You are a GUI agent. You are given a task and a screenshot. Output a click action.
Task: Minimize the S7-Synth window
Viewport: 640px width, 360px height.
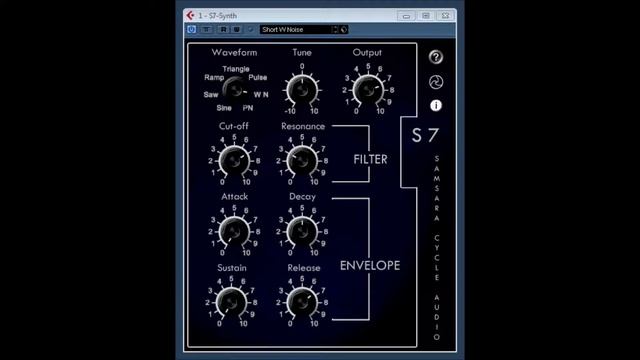point(406,16)
